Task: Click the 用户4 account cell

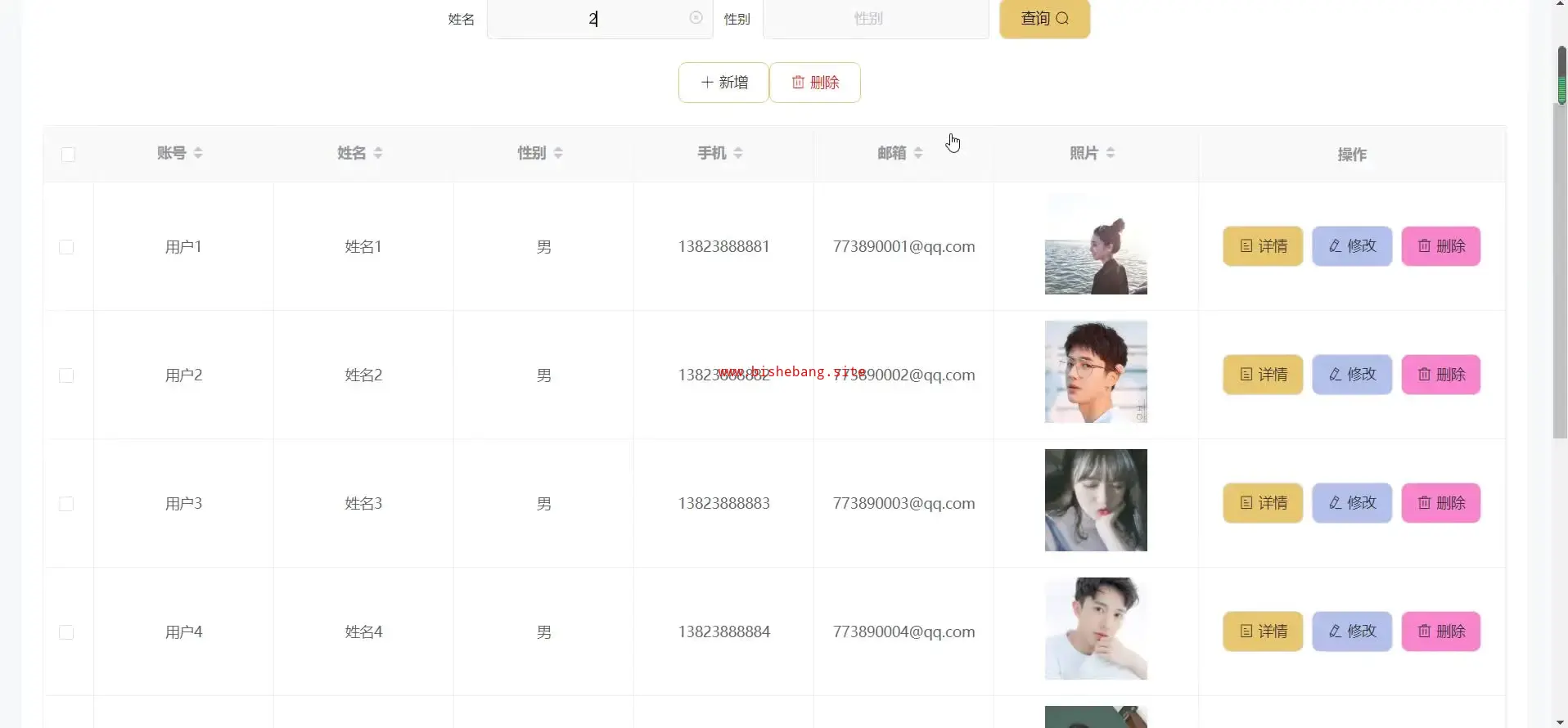Action: pyautogui.click(x=183, y=632)
